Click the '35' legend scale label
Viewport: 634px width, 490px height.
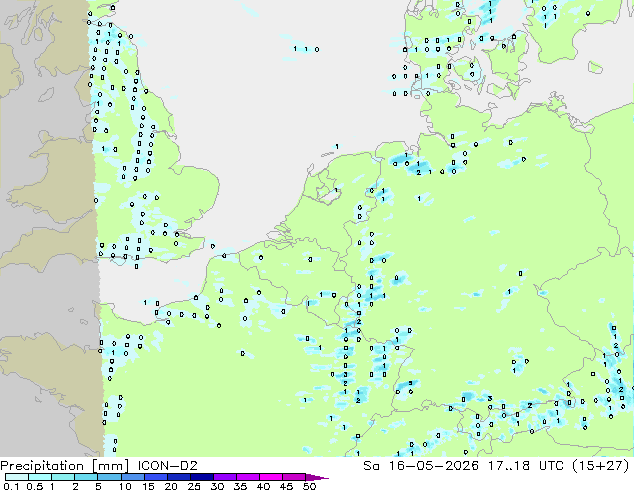coord(240,486)
